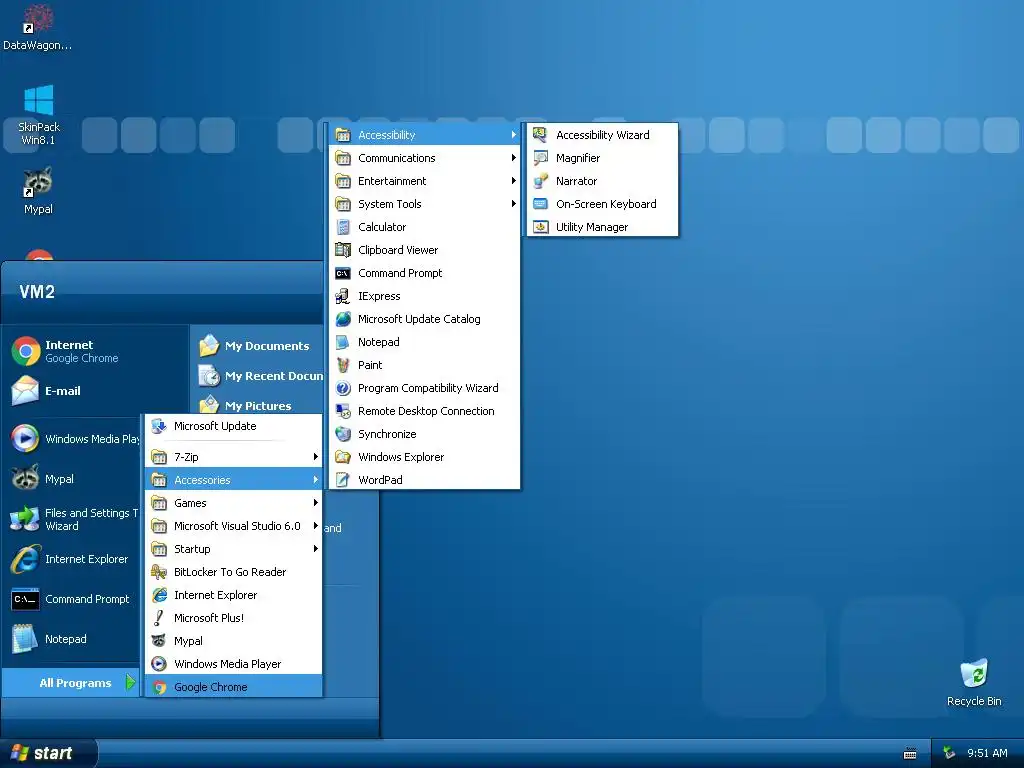
Task: Click the System Tools folder entry
Action: (x=425, y=204)
